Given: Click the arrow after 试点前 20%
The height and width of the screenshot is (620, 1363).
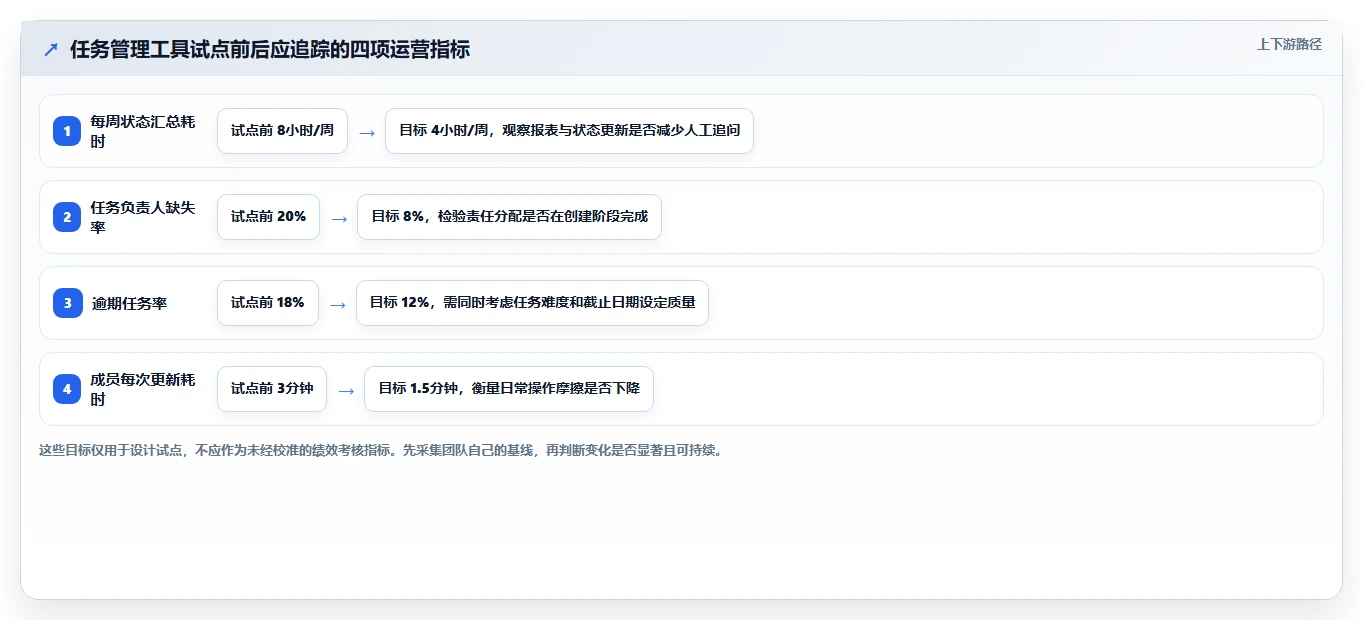Looking at the screenshot, I should coord(339,218).
